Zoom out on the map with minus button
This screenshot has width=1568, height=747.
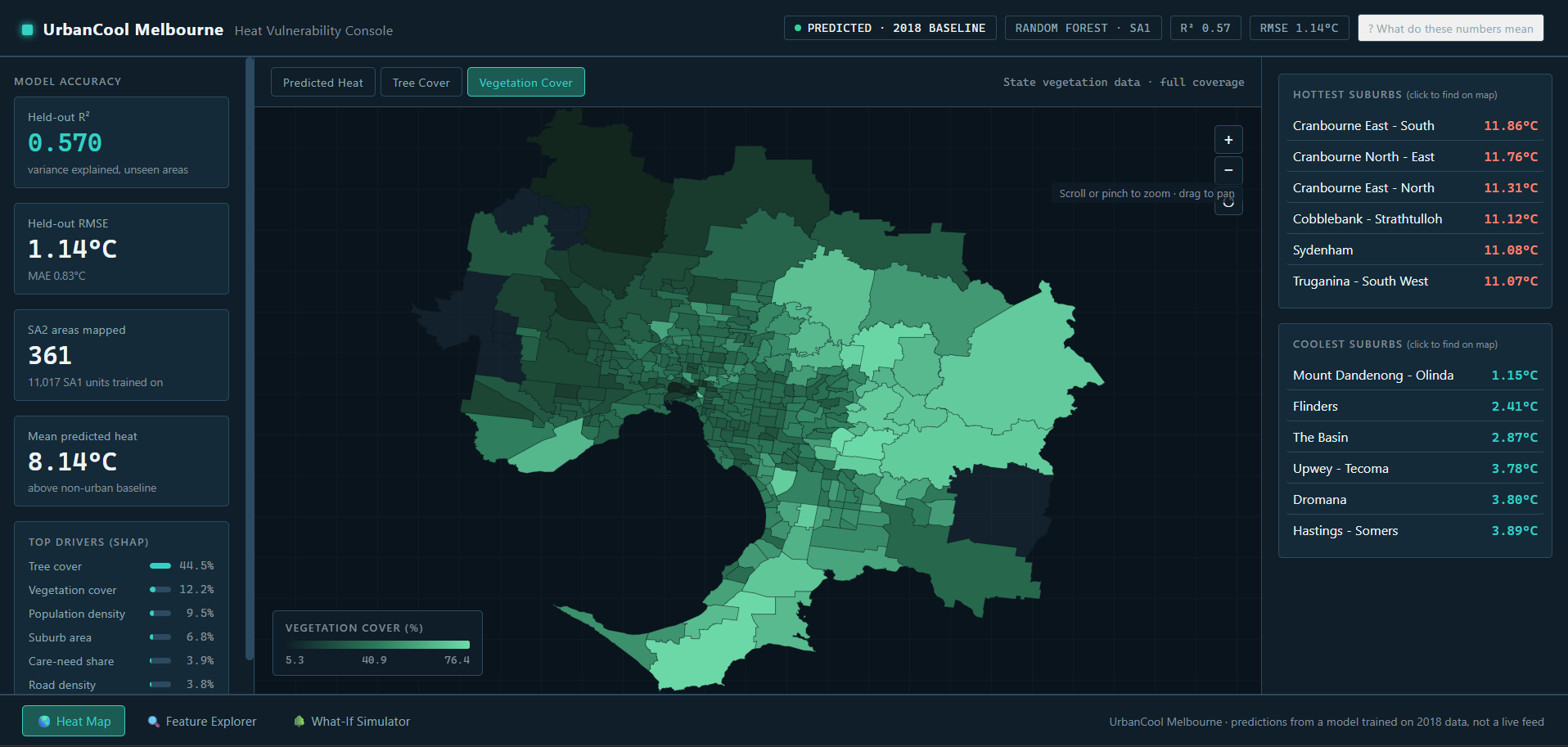(x=1228, y=170)
